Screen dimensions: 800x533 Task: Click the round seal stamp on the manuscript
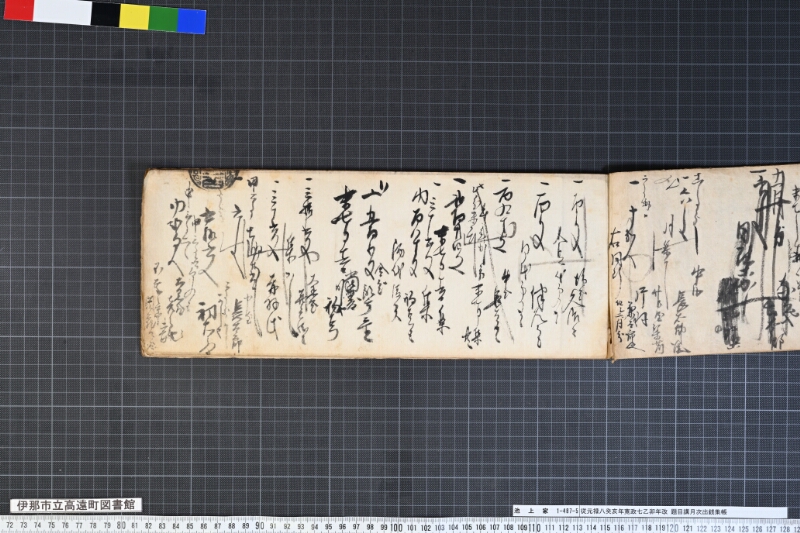tap(214, 178)
